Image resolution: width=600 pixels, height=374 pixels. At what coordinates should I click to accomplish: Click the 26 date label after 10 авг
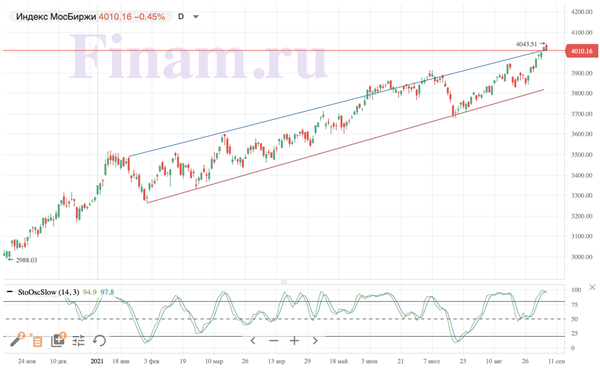pos(525,361)
